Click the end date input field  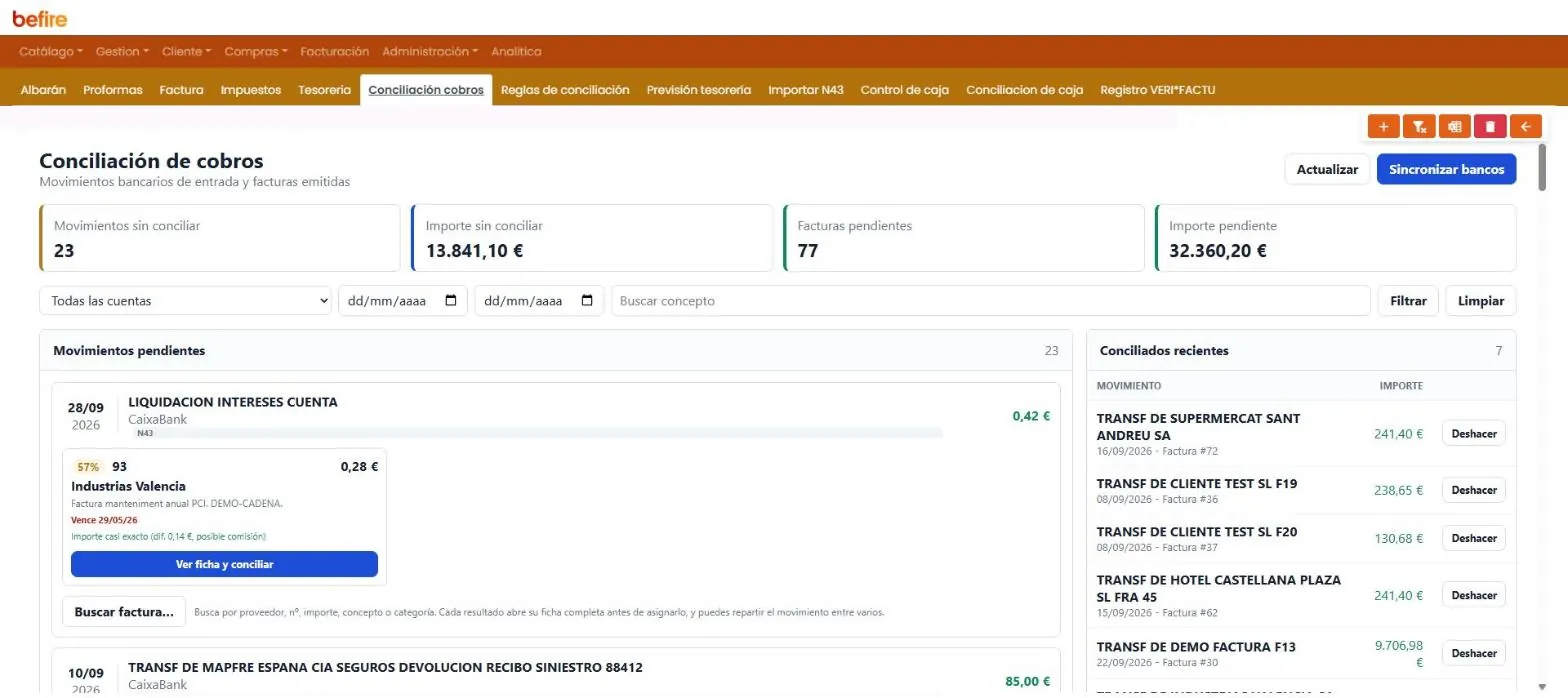pos(539,300)
